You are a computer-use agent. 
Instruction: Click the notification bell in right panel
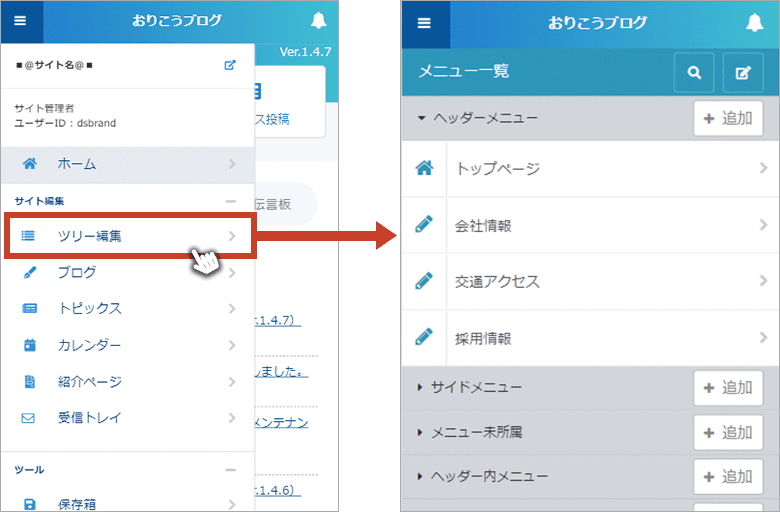point(755,22)
